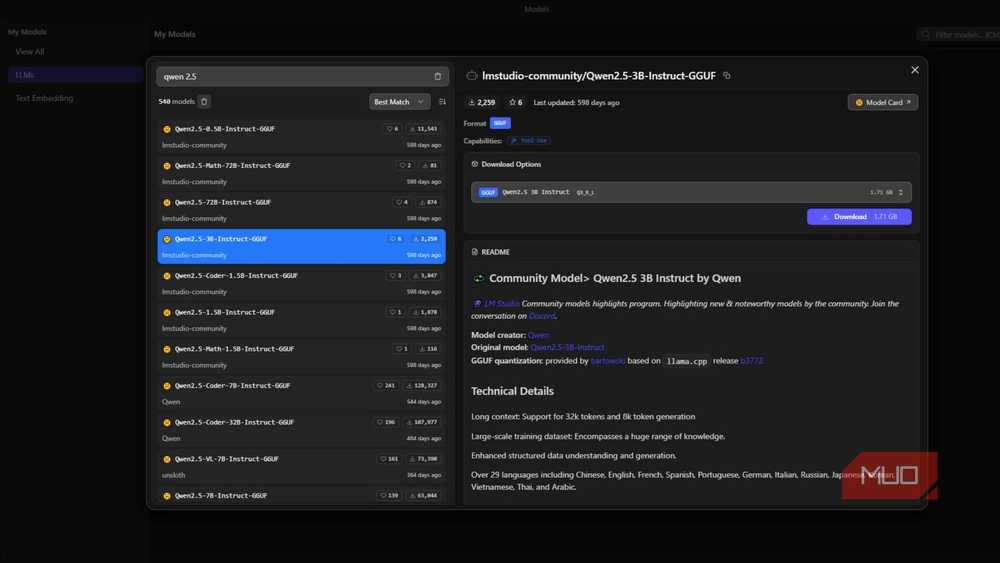This screenshot has height=563, width=1000.
Task: Open the b3772 llama.cpp release link
Action: (751, 361)
